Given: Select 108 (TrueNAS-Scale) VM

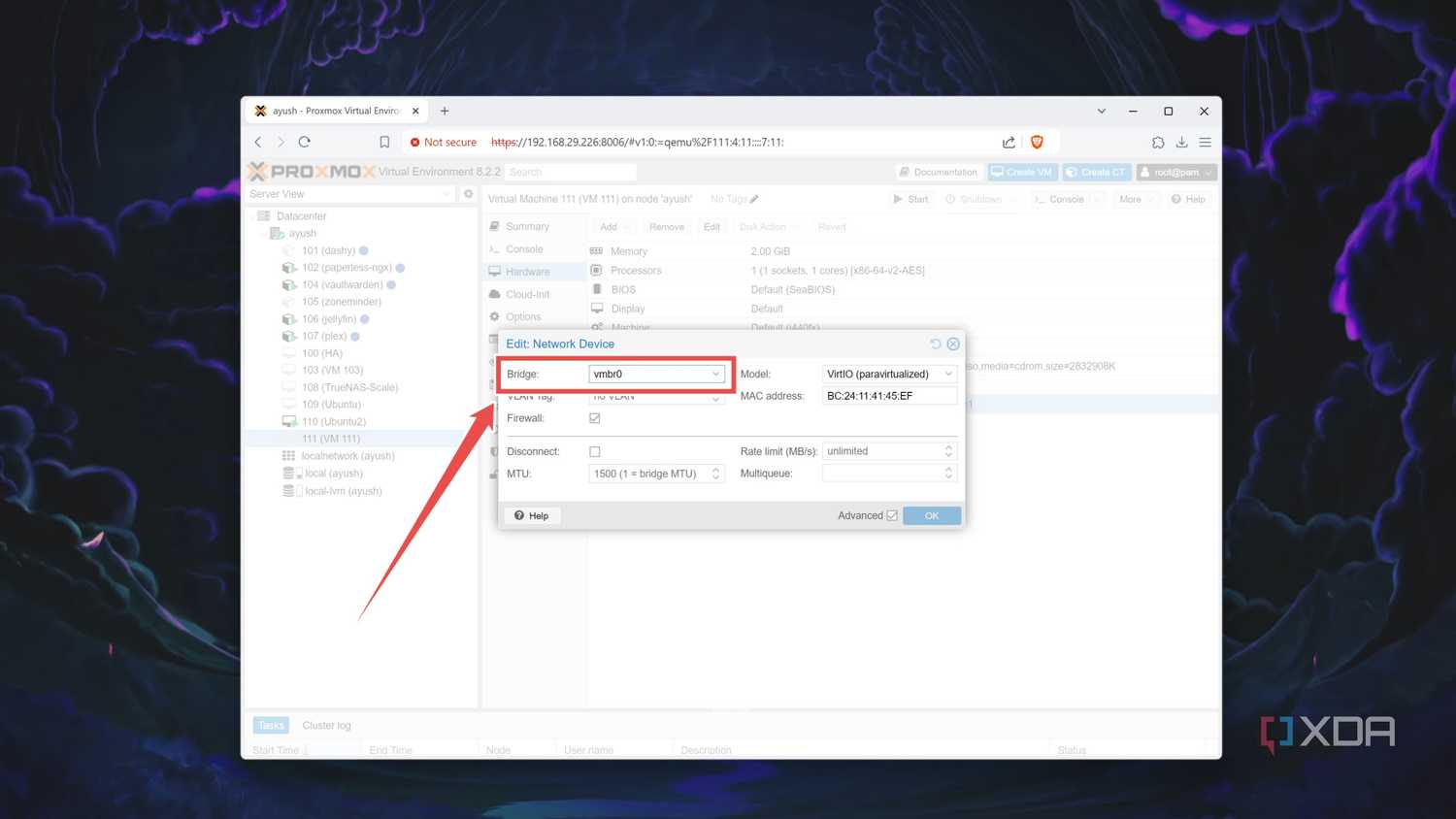Looking at the screenshot, I should pos(349,387).
